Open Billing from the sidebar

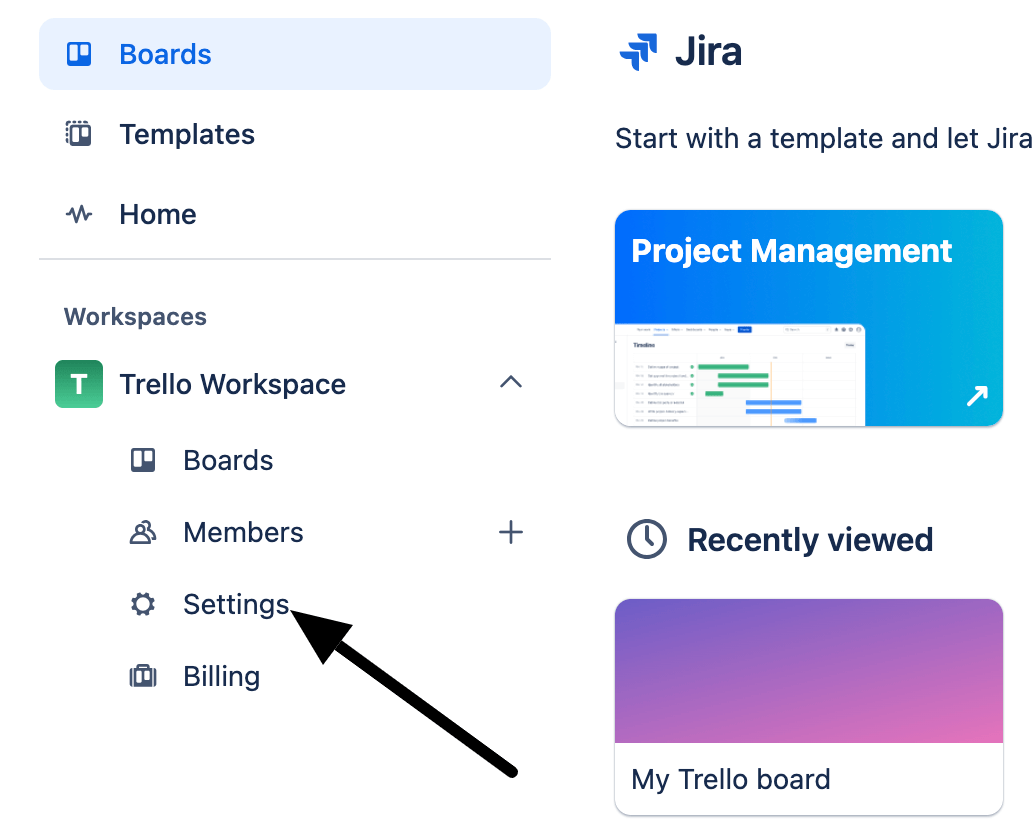click(x=221, y=676)
